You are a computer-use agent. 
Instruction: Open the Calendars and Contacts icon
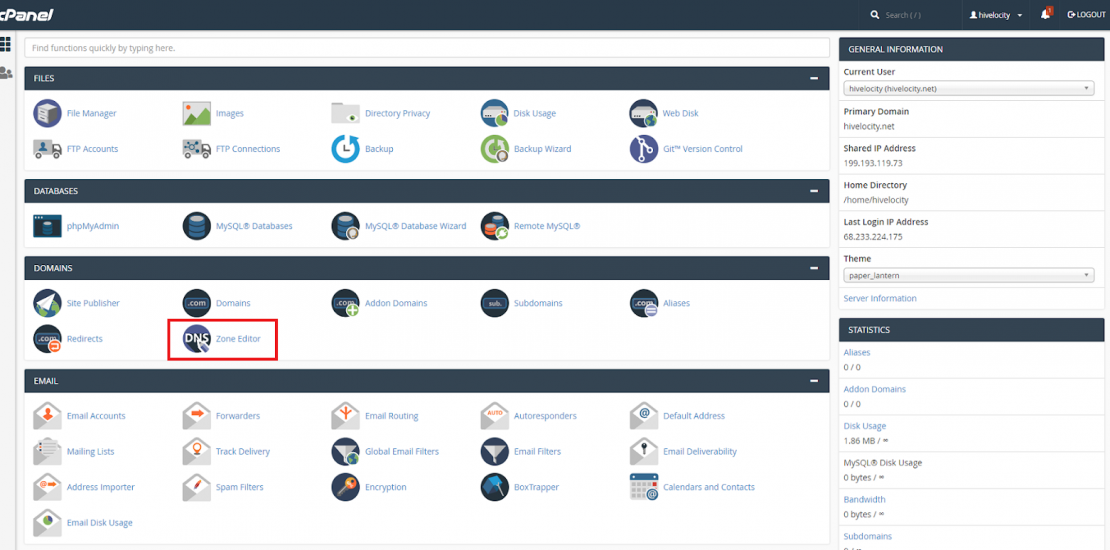click(x=644, y=486)
